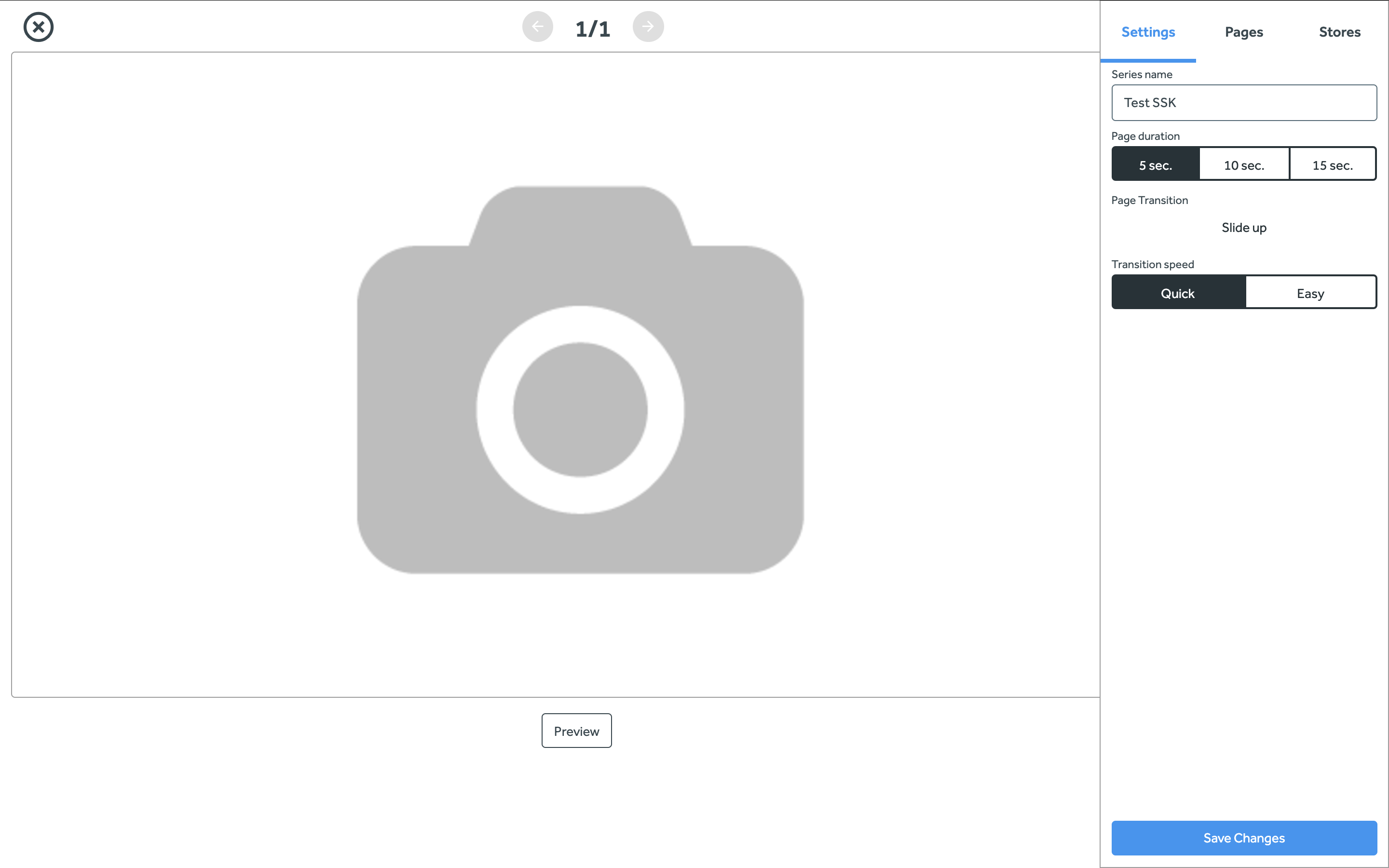Select 10 sec. page duration
The width and height of the screenshot is (1389, 868).
point(1244,165)
